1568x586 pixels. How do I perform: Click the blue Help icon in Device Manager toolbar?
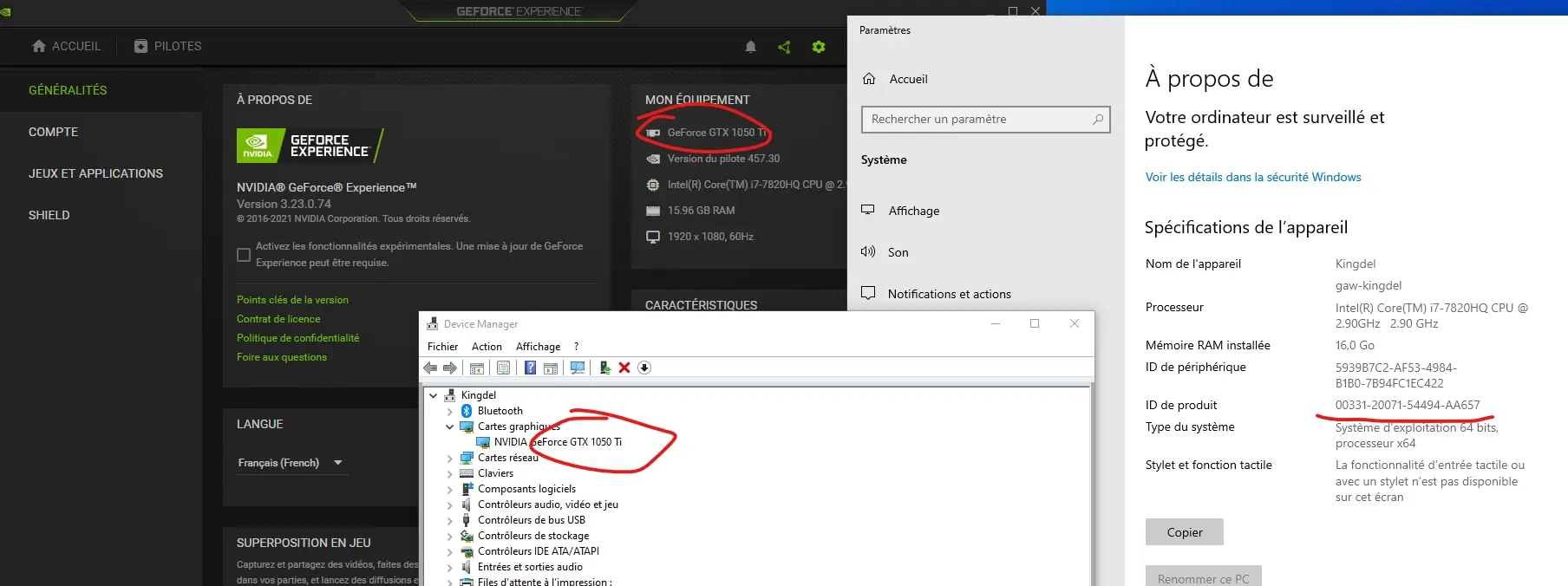pos(530,368)
